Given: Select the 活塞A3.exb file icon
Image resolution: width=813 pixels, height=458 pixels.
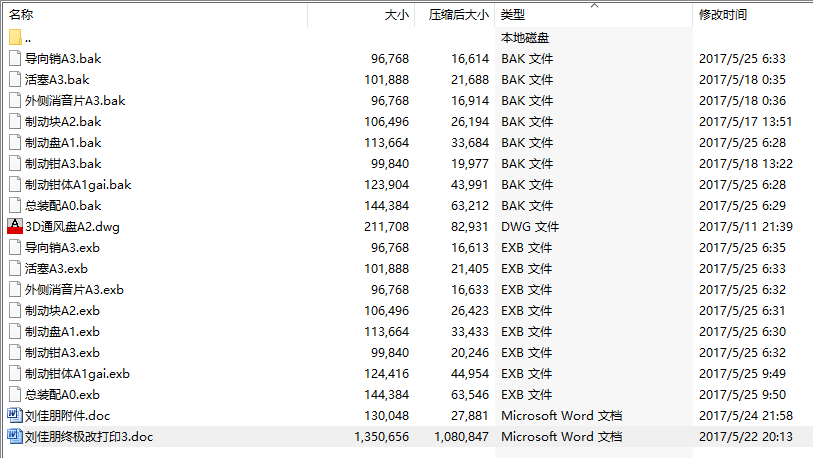Looking at the screenshot, I should tap(15, 269).
